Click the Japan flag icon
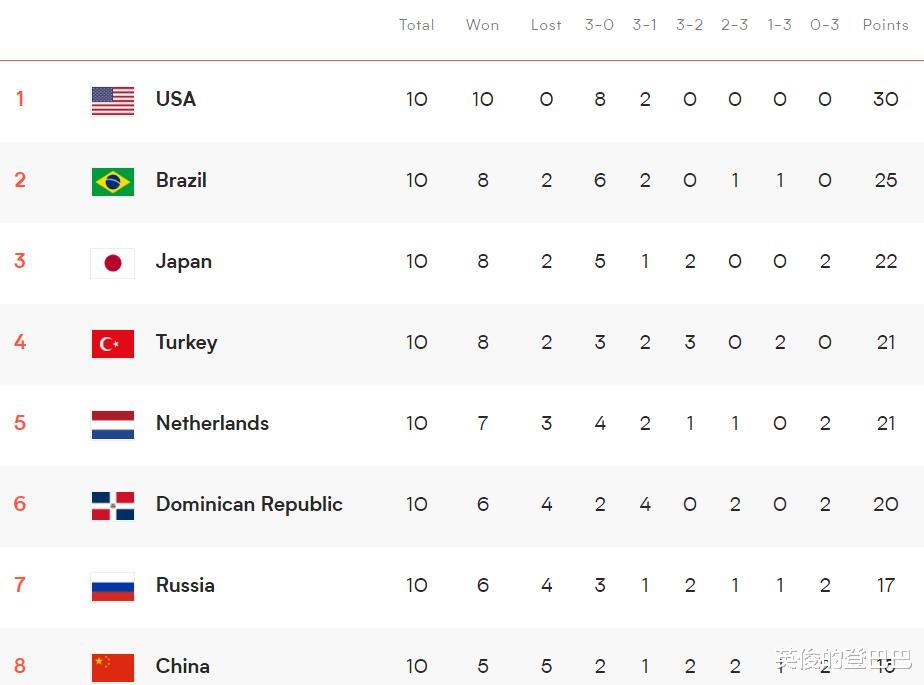 coord(113,263)
